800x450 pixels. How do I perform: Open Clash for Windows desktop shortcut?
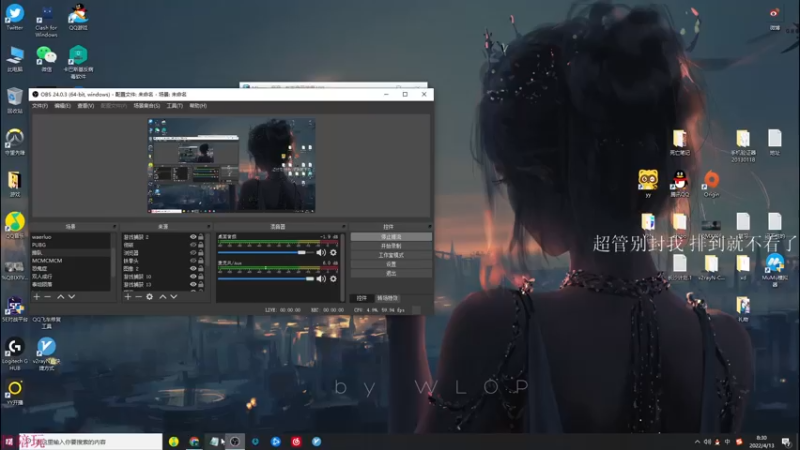(46, 20)
